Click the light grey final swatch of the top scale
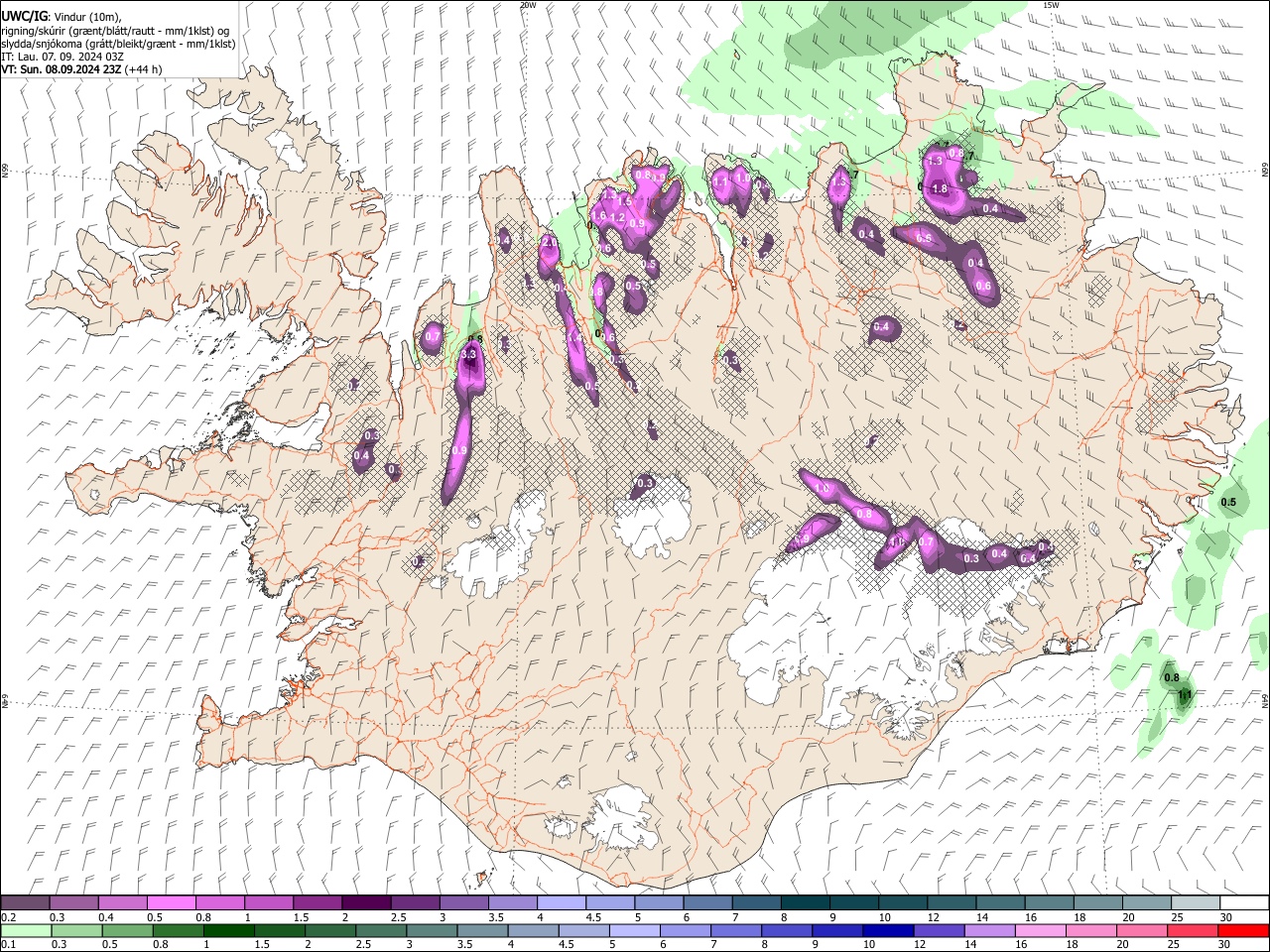 pyautogui.click(x=1197, y=903)
